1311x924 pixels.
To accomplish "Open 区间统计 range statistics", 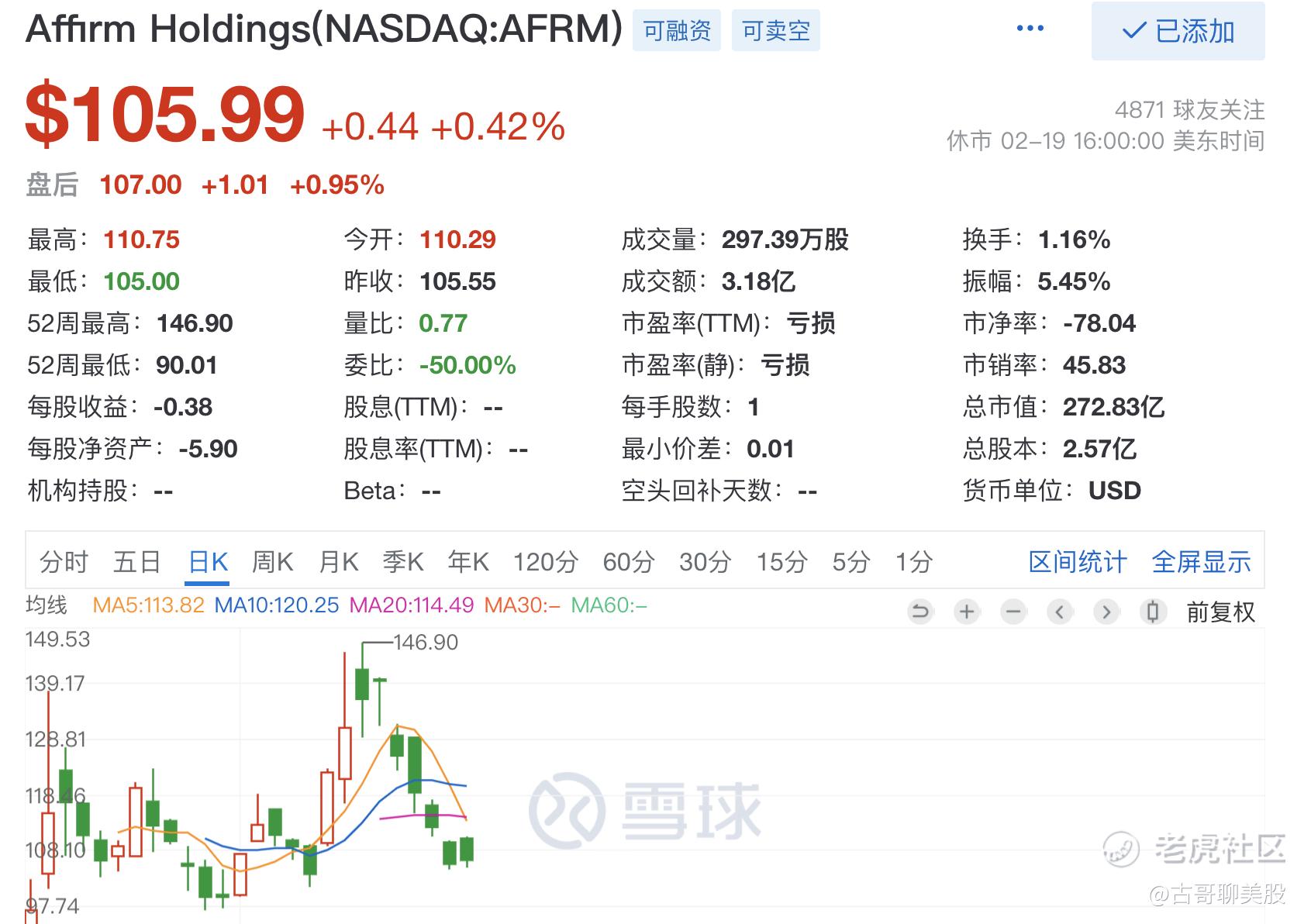I will [x=1077, y=562].
